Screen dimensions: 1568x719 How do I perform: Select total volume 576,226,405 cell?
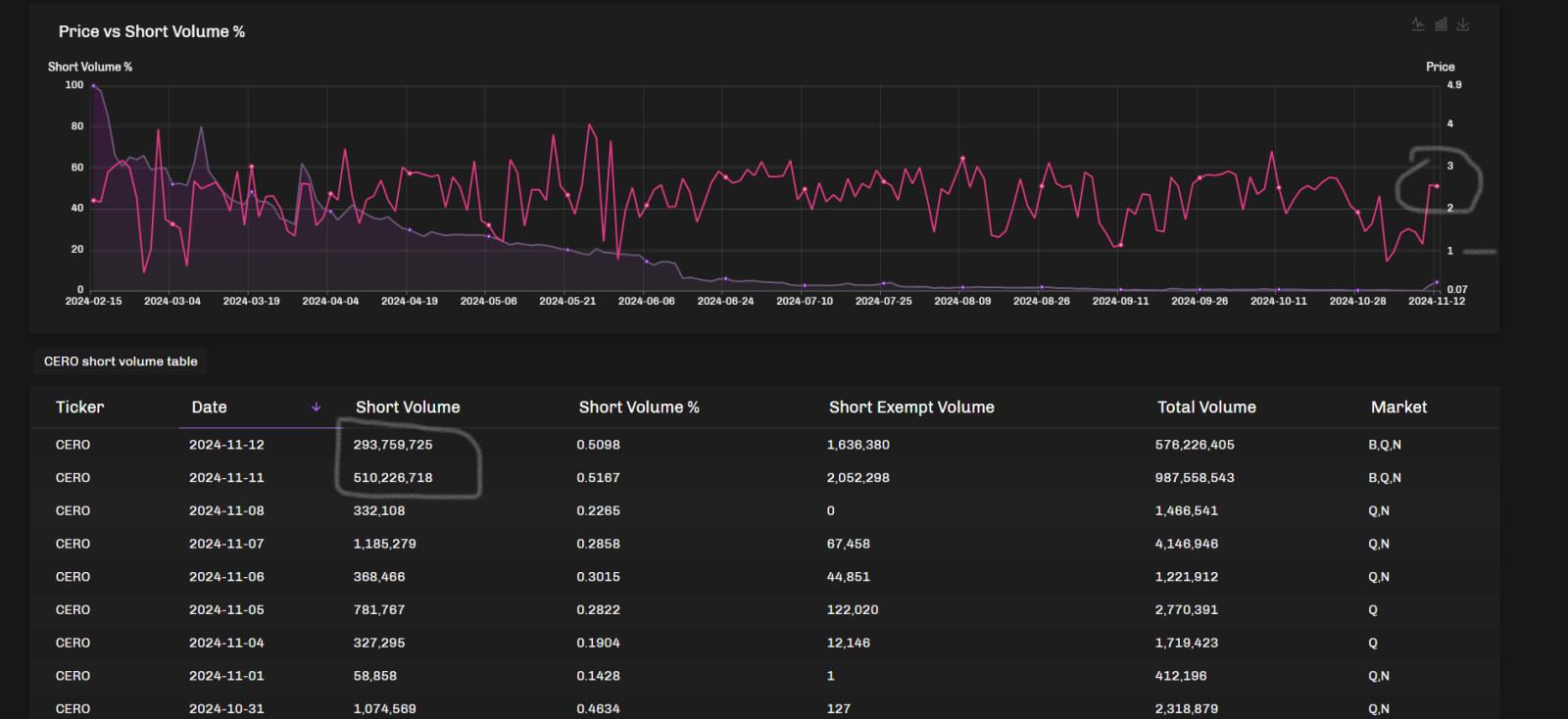1195,445
